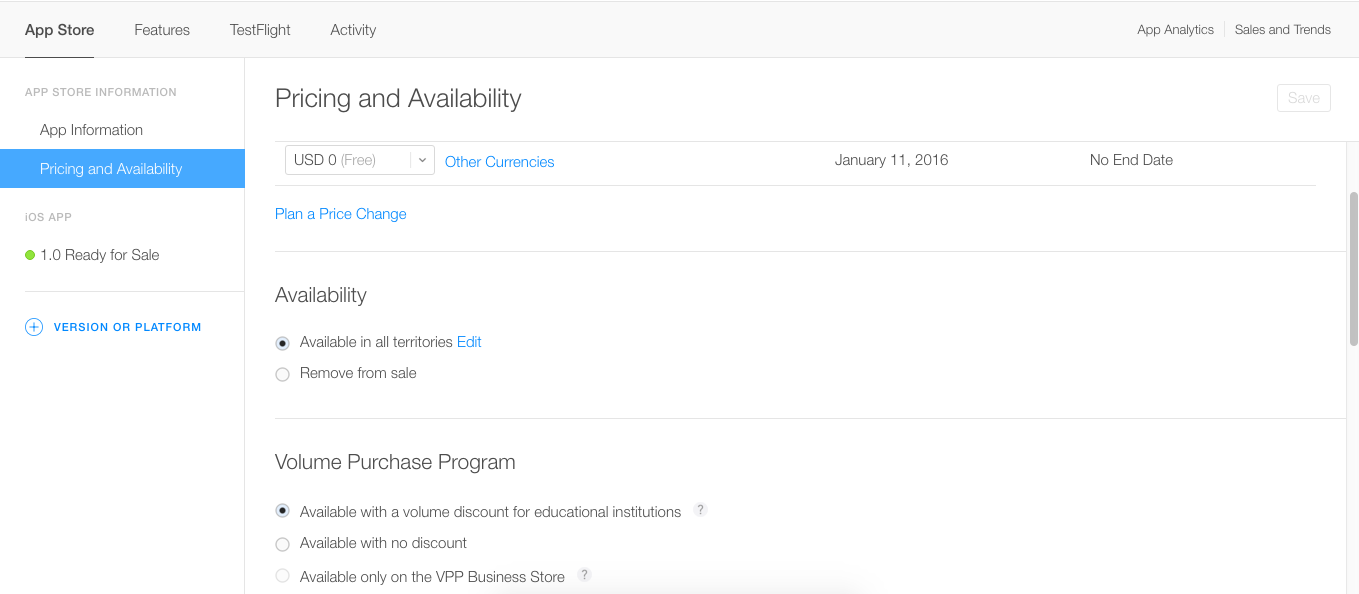
Task: Click the help icon next to educational institutions discount
Action: point(700,510)
